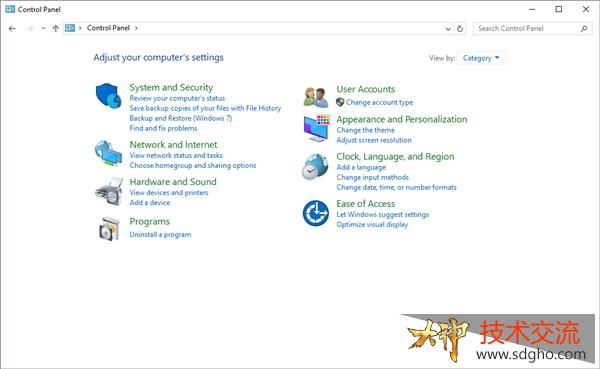Open the Hardware and Sound heading link
This screenshot has width=600, height=369.
click(x=173, y=182)
